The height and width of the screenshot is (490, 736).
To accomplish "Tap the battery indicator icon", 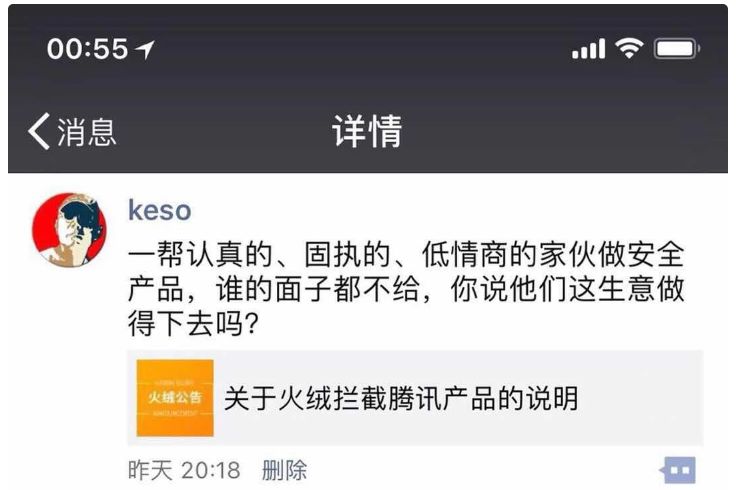I will [676, 48].
